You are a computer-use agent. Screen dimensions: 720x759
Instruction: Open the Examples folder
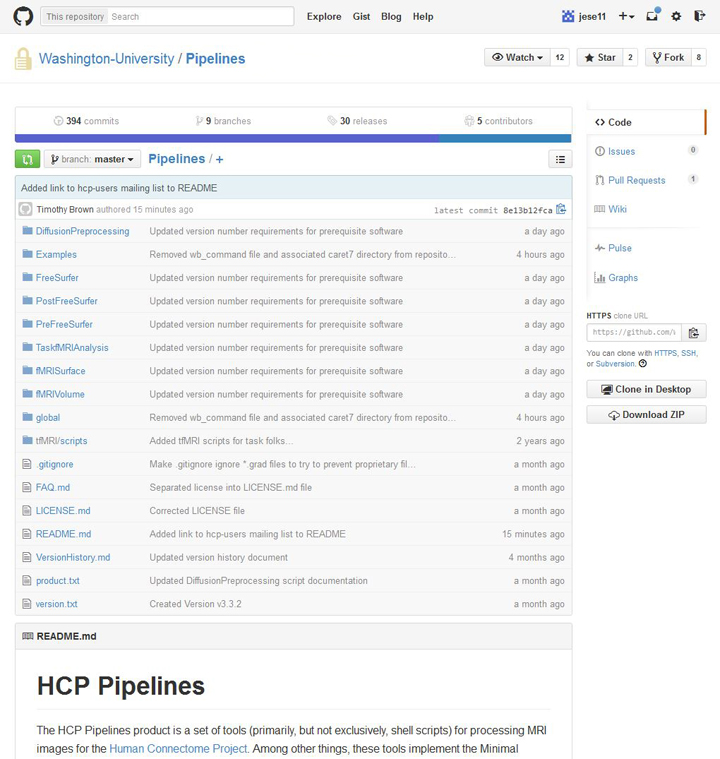pos(56,254)
